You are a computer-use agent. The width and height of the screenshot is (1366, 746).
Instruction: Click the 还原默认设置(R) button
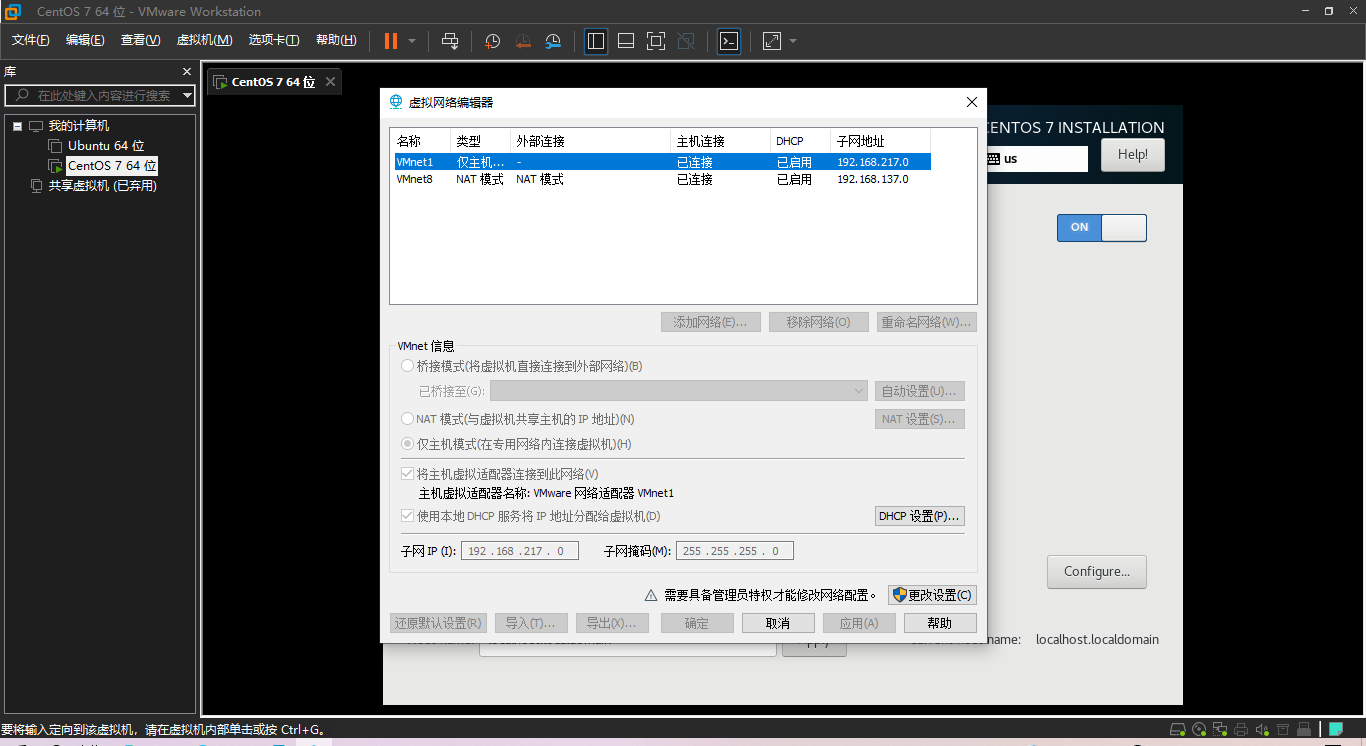click(438, 623)
